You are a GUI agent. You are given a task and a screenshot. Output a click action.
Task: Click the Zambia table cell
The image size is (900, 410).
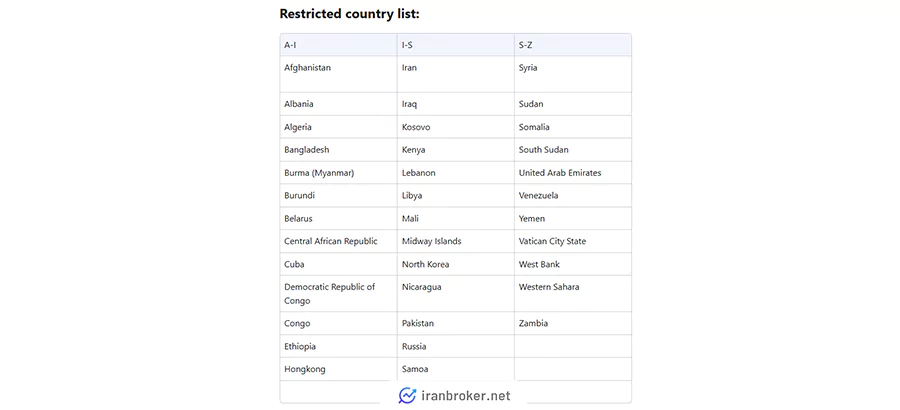(573, 323)
